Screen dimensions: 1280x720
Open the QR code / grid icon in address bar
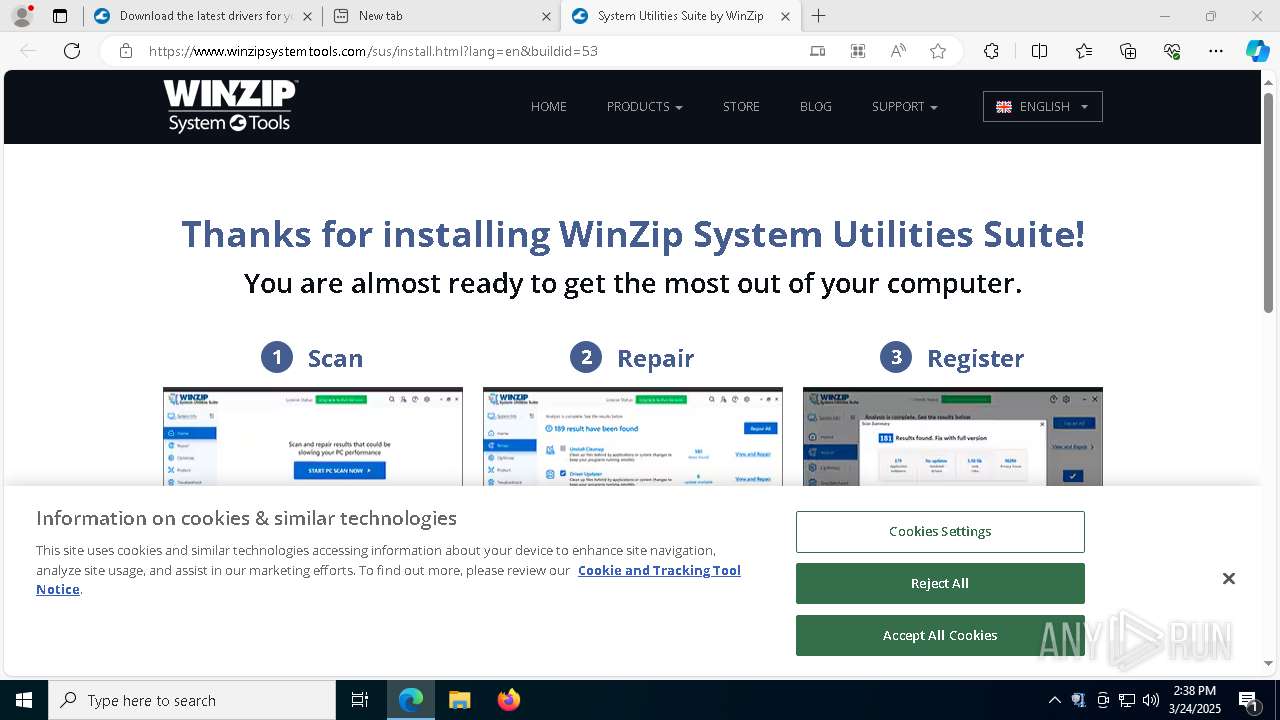(858, 51)
